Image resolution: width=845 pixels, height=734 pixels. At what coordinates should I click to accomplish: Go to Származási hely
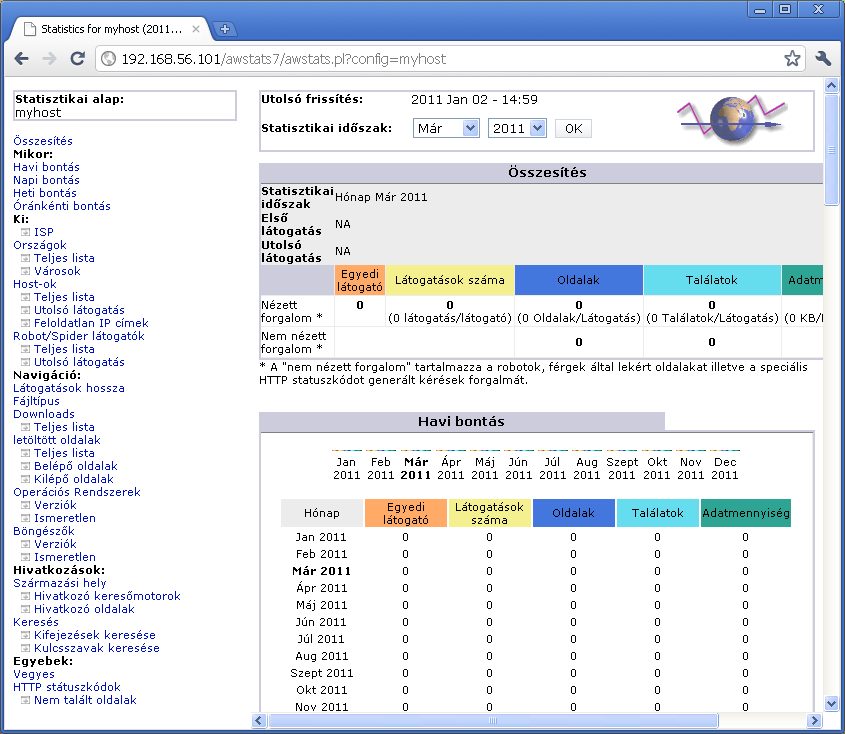tap(60, 583)
